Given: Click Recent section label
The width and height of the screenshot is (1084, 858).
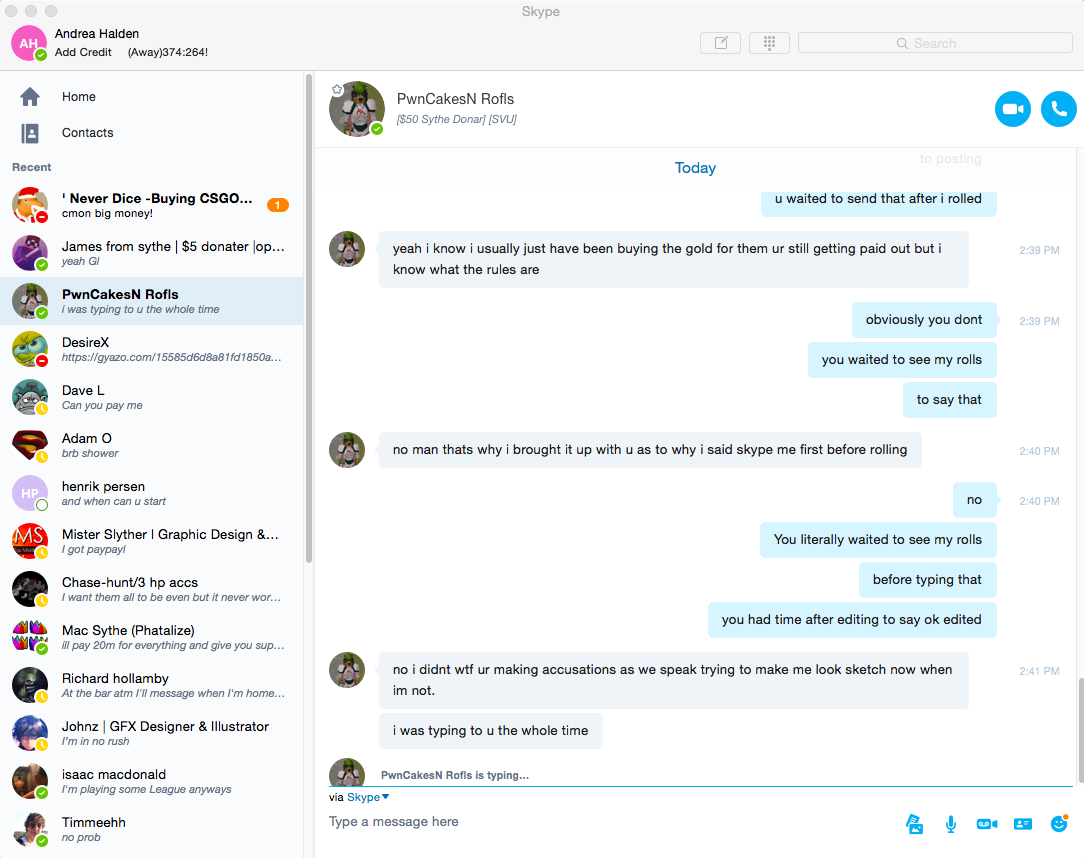Looking at the screenshot, I should [32, 167].
